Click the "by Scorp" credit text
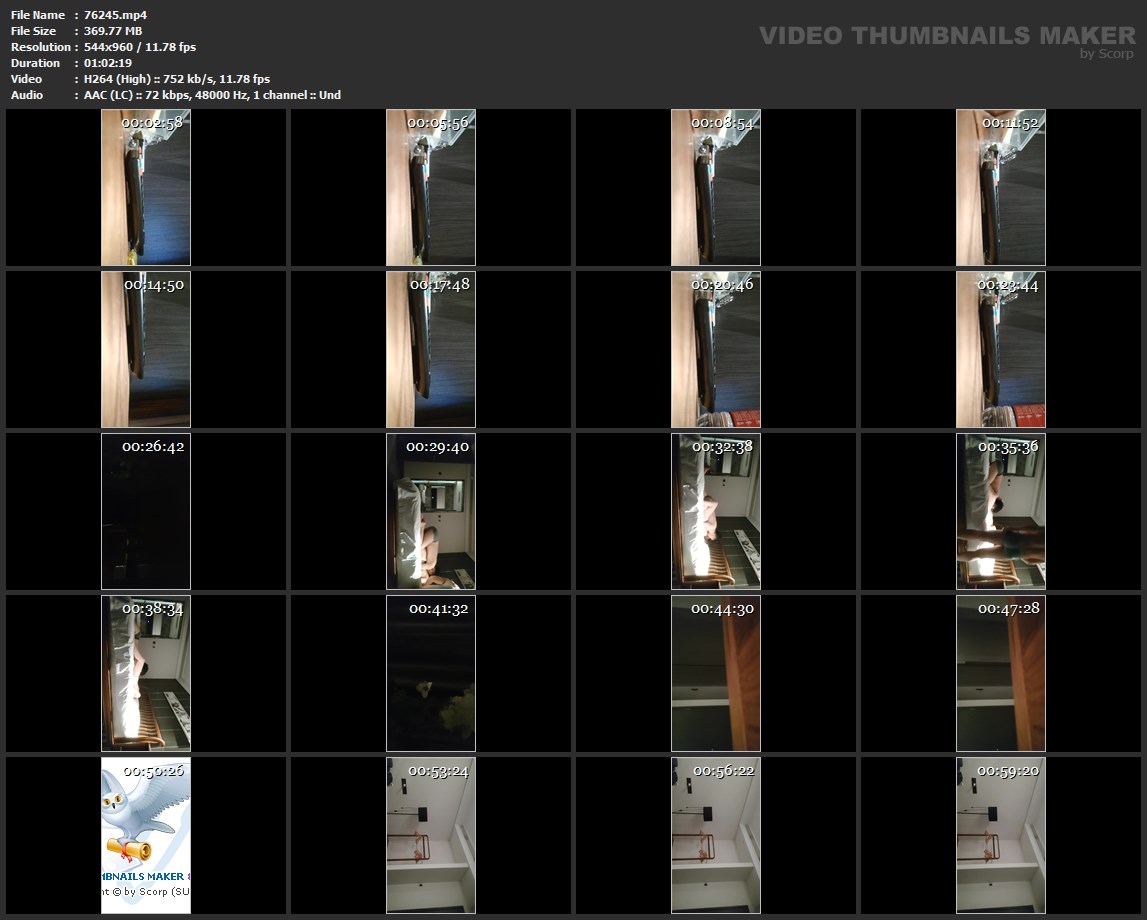Image resolution: width=1147 pixels, height=920 pixels. (x=1106, y=54)
